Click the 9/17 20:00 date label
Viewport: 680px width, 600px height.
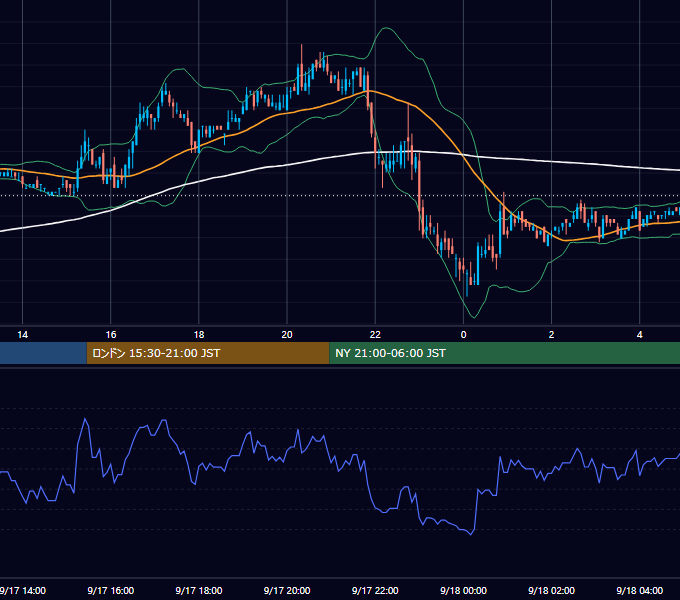(x=287, y=590)
